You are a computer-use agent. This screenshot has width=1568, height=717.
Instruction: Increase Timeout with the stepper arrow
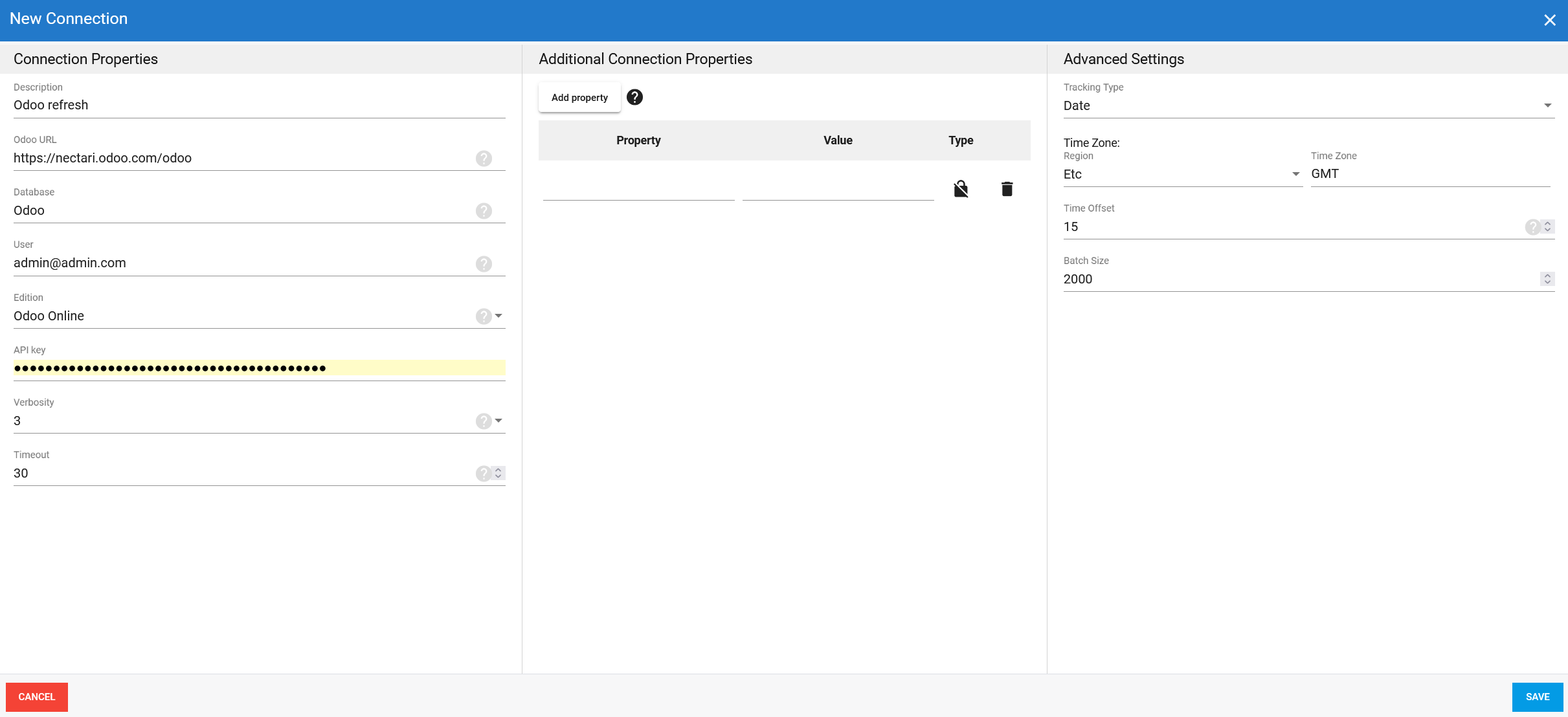click(x=498, y=470)
